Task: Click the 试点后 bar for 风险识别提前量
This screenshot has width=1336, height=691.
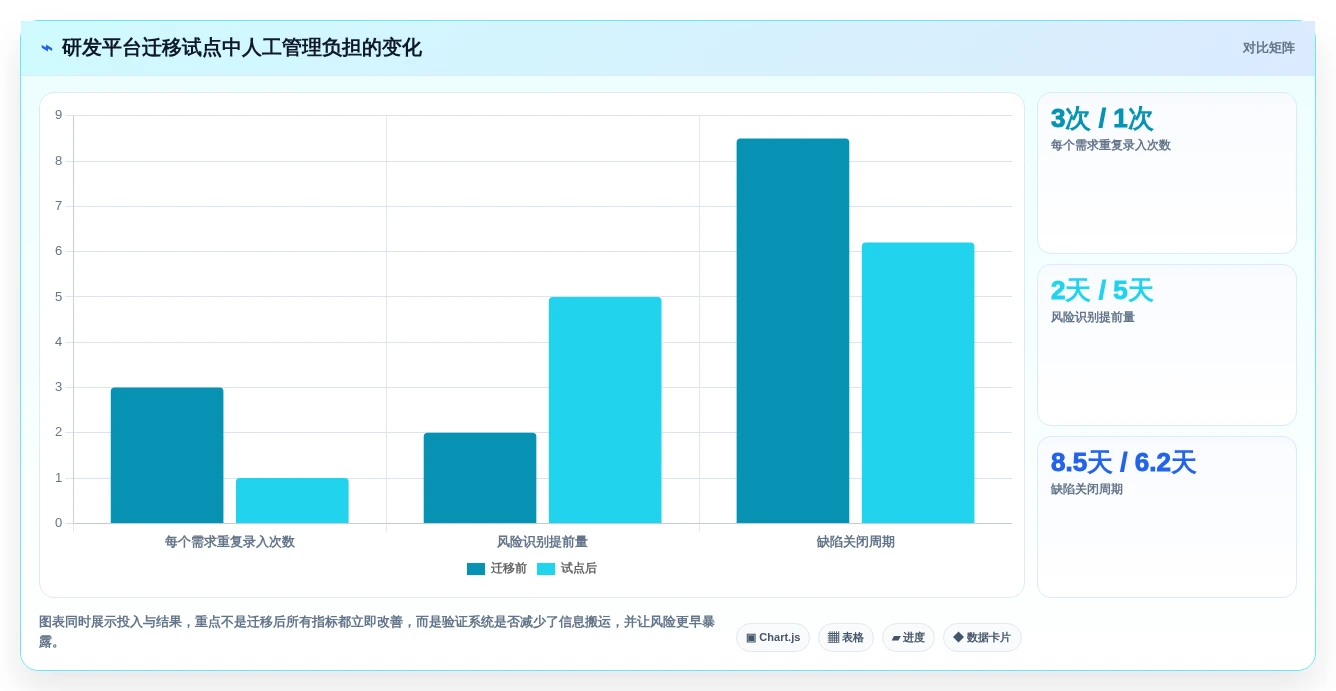Action: (x=605, y=410)
